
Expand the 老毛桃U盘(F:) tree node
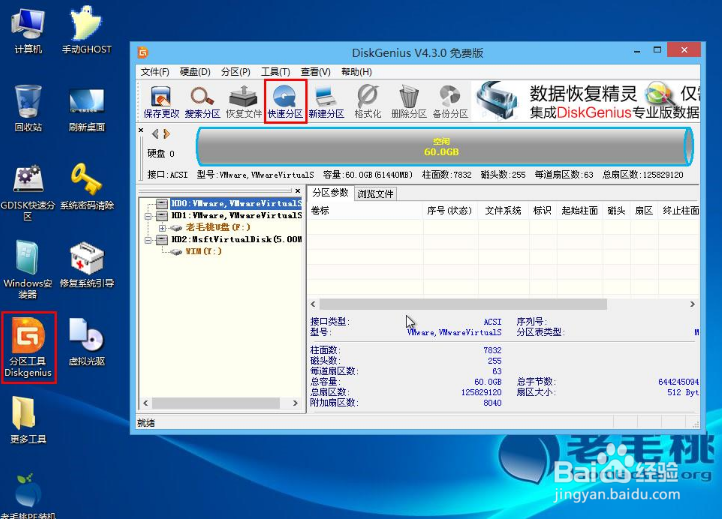tap(162, 228)
